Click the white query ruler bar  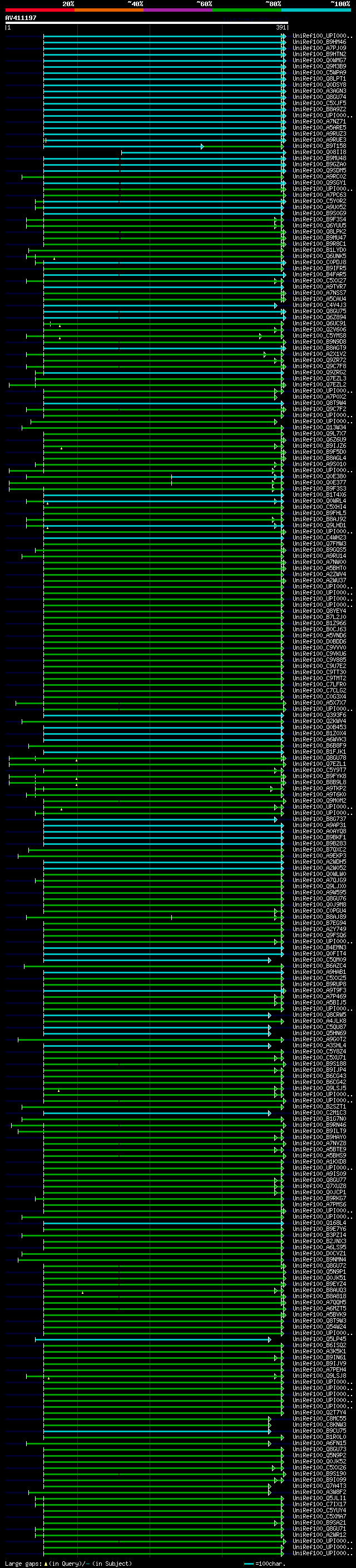[x=147, y=22]
